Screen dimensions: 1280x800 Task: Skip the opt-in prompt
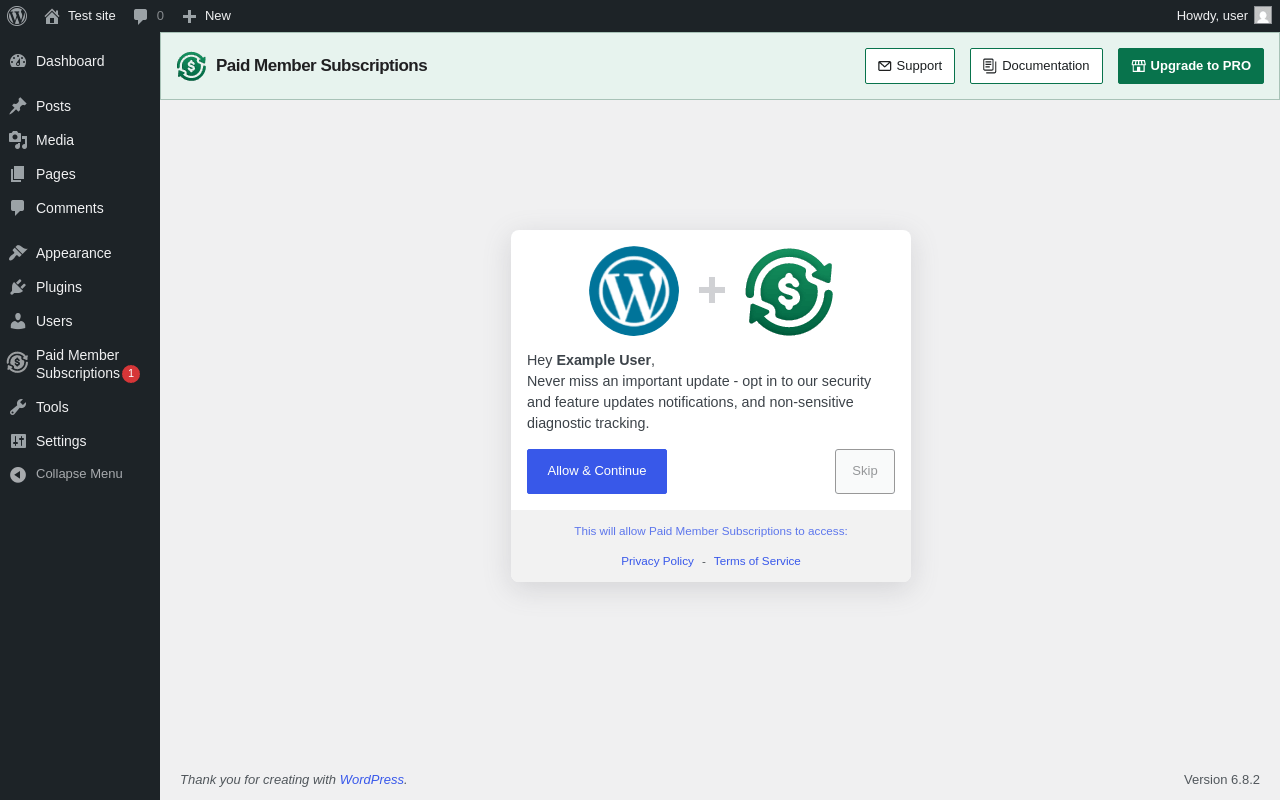click(865, 471)
